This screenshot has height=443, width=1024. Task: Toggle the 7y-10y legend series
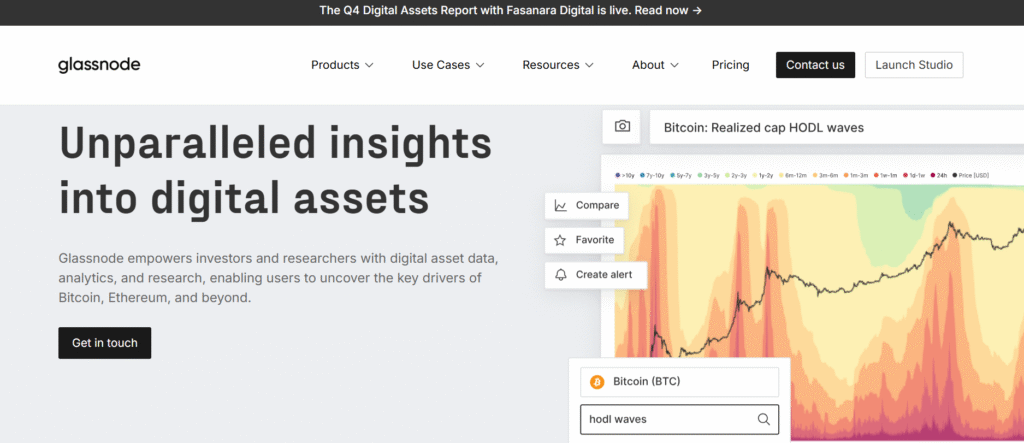(x=652, y=175)
